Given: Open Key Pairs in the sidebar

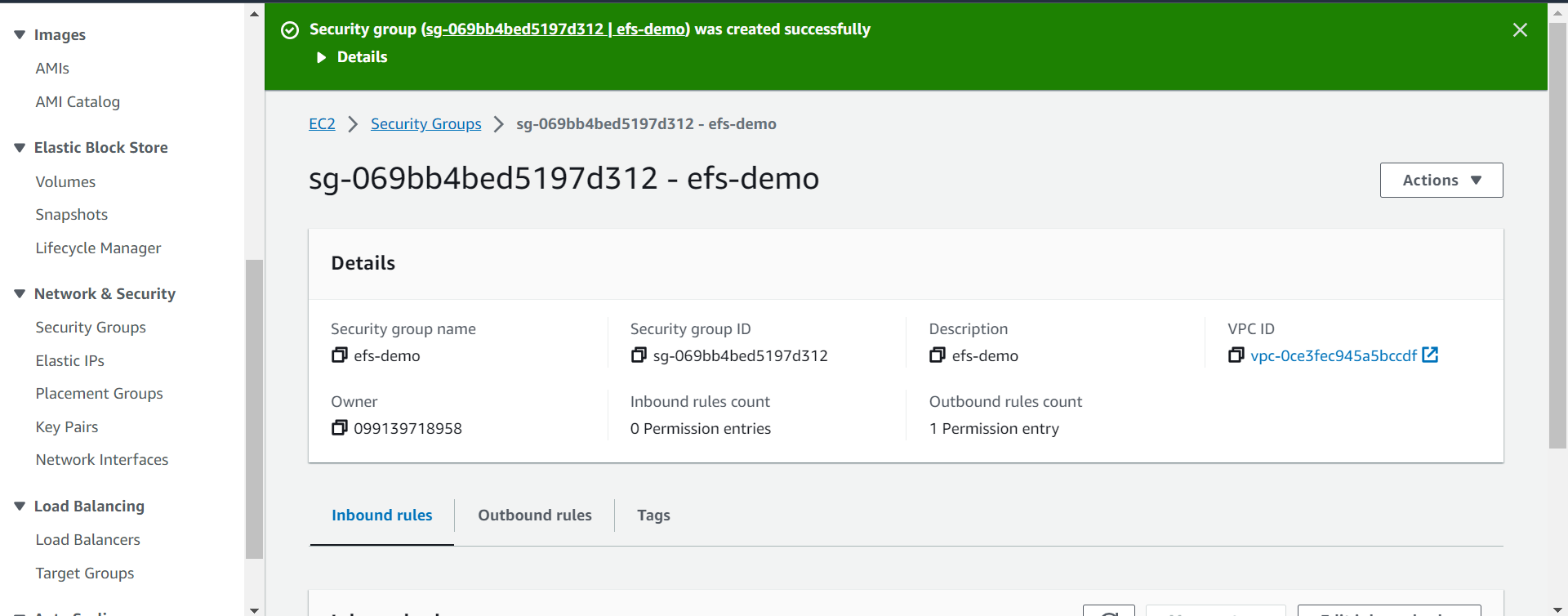Looking at the screenshot, I should point(67,427).
